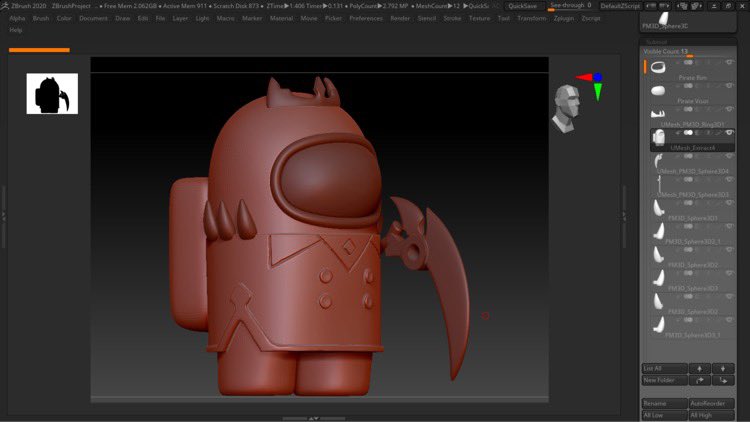Viewport: 750px width, 422px height.
Task: Click the UMesh_PM3D_Ring3D1 subtool icon
Action: point(658,114)
